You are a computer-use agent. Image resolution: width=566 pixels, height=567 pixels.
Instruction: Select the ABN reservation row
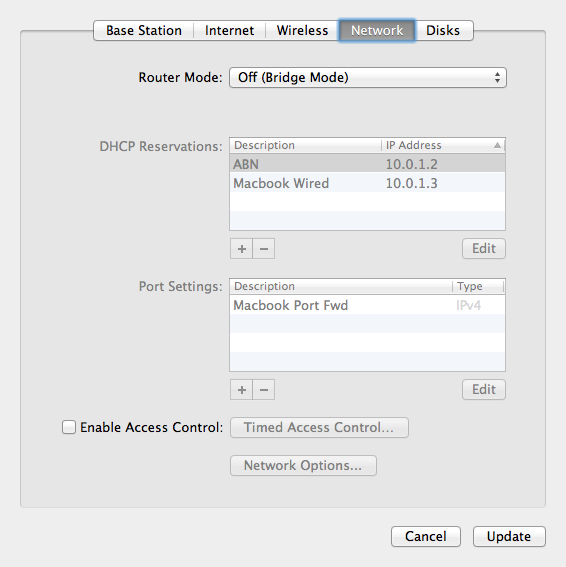[x=367, y=164]
